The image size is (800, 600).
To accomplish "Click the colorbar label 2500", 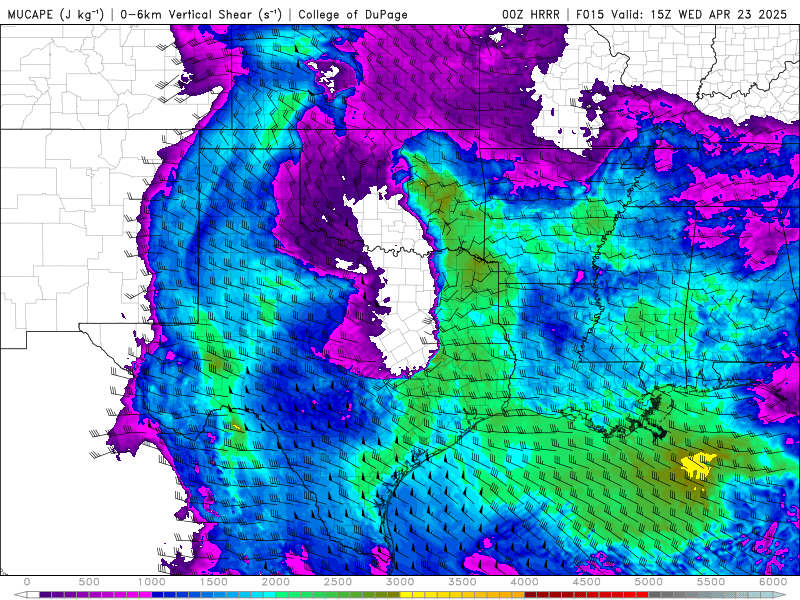I will [338, 582].
